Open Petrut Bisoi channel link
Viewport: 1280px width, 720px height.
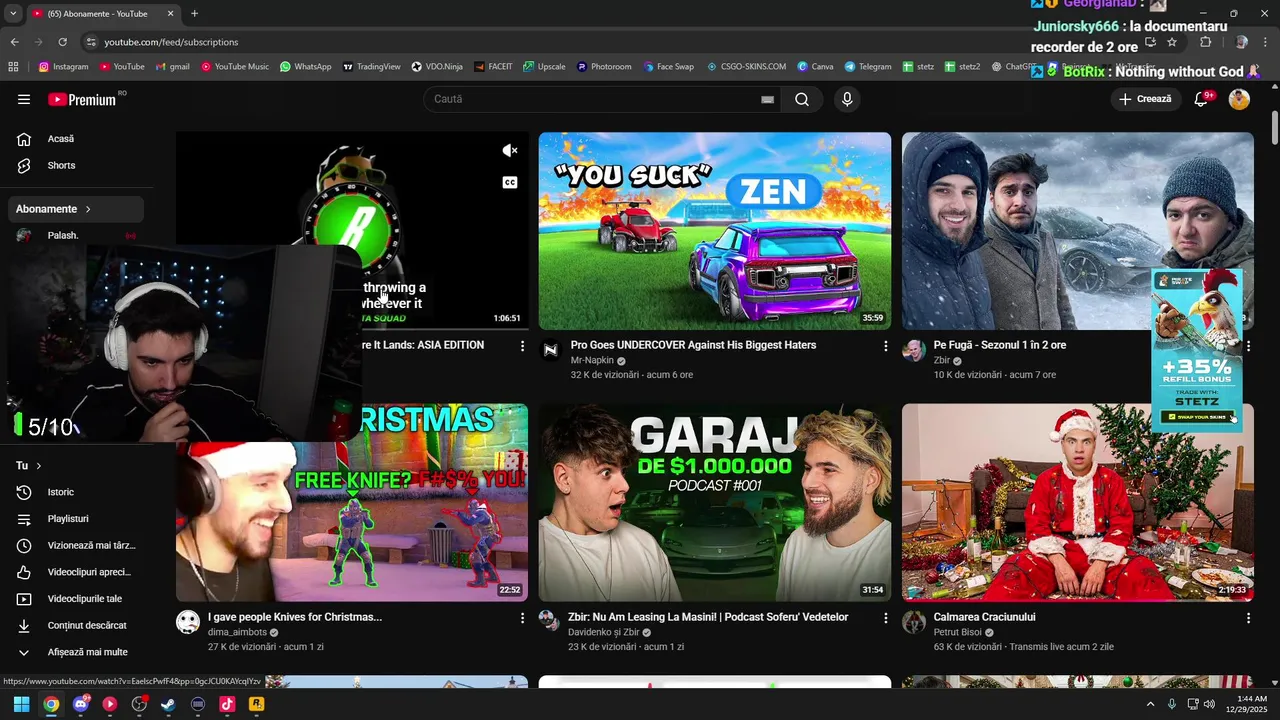pos(958,632)
